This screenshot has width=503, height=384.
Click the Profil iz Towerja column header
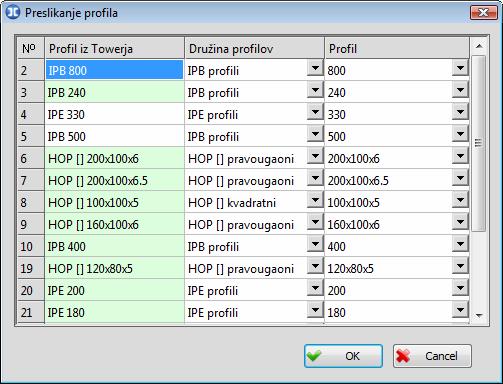(x=114, y=48)
